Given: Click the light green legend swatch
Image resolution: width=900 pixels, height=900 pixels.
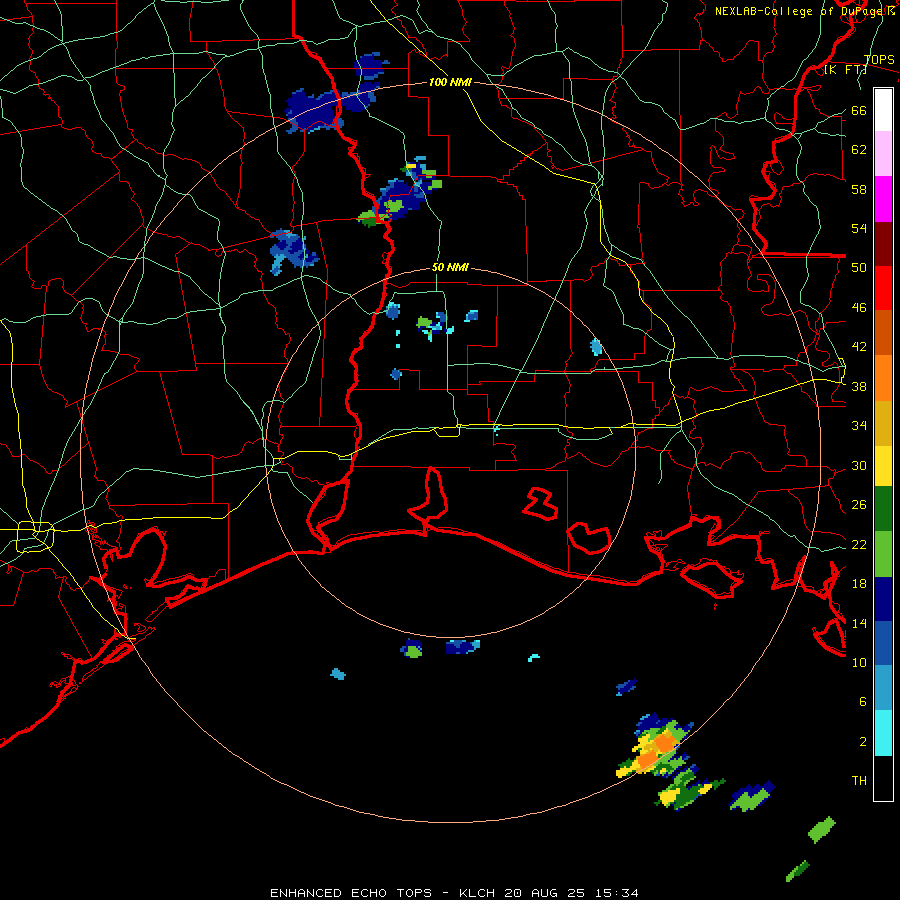Looking at the screenshot, I should tap(883, 554).
